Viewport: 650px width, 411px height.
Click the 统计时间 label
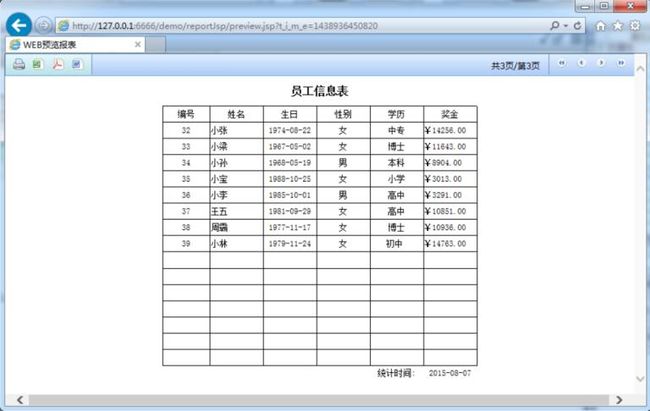coord(395,373)
